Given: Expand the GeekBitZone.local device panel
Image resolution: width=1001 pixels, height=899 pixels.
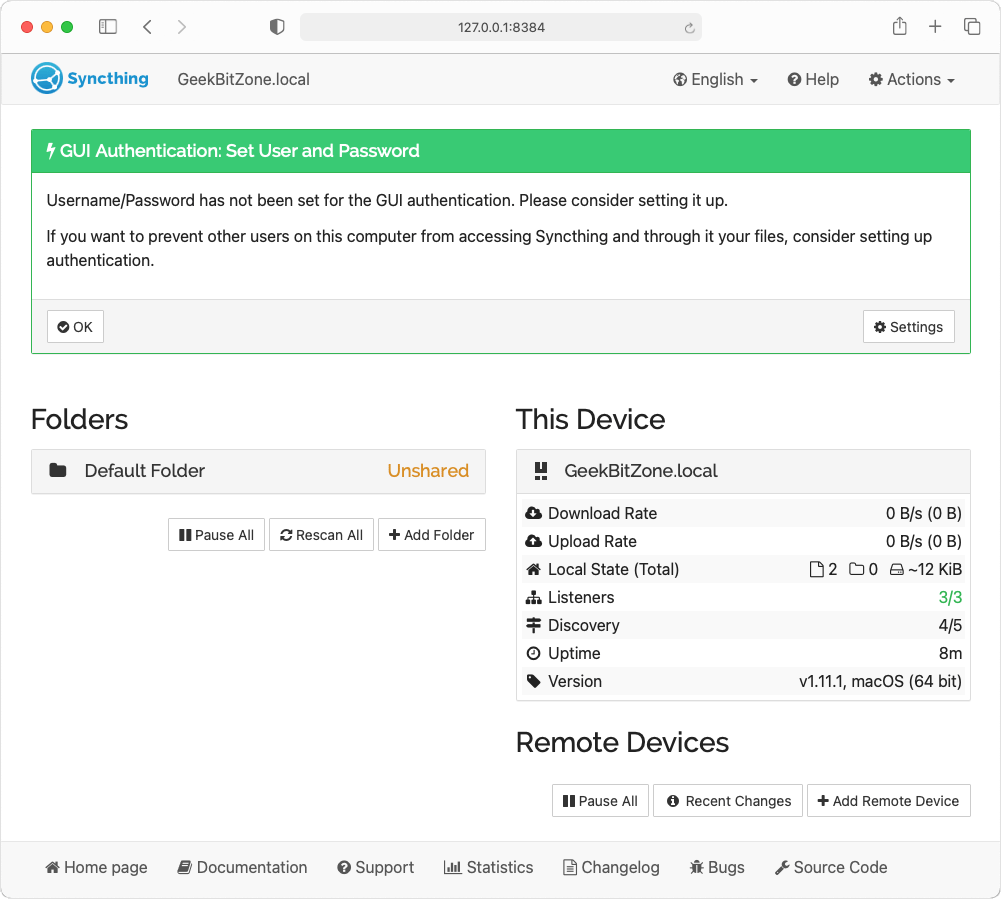Looking at the screenshot, I should click(x=743, y=471).
